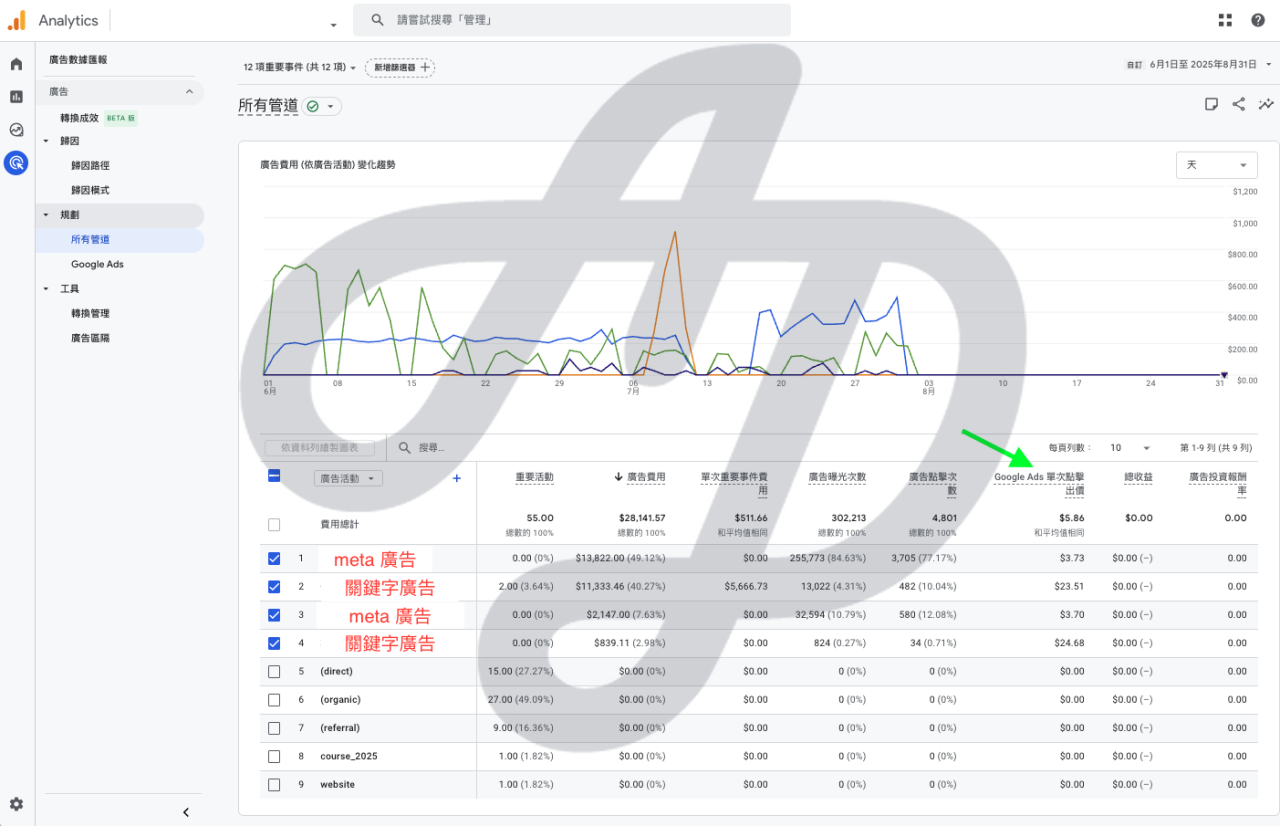Open the 天 granularity dropdown

coord(1216,165)
